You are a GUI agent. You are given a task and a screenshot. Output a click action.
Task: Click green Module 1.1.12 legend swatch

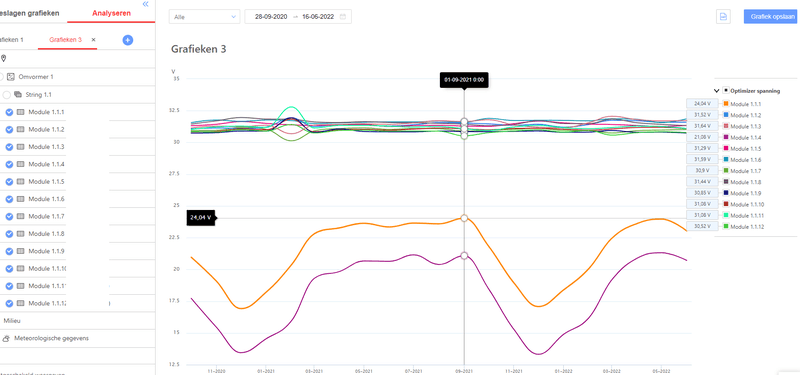click(x=726, y=227)
